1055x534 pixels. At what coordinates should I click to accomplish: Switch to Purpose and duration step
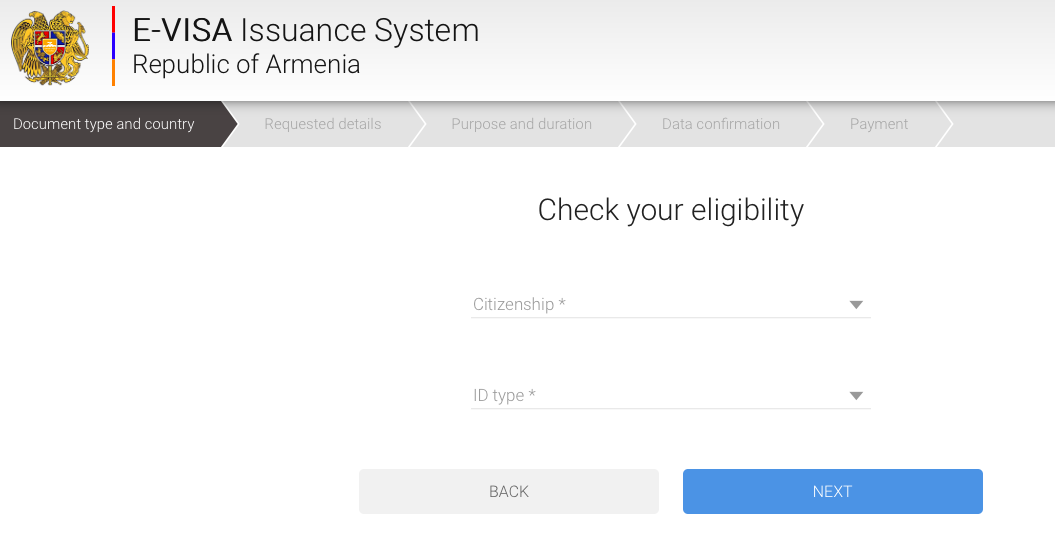click(521, 124)
